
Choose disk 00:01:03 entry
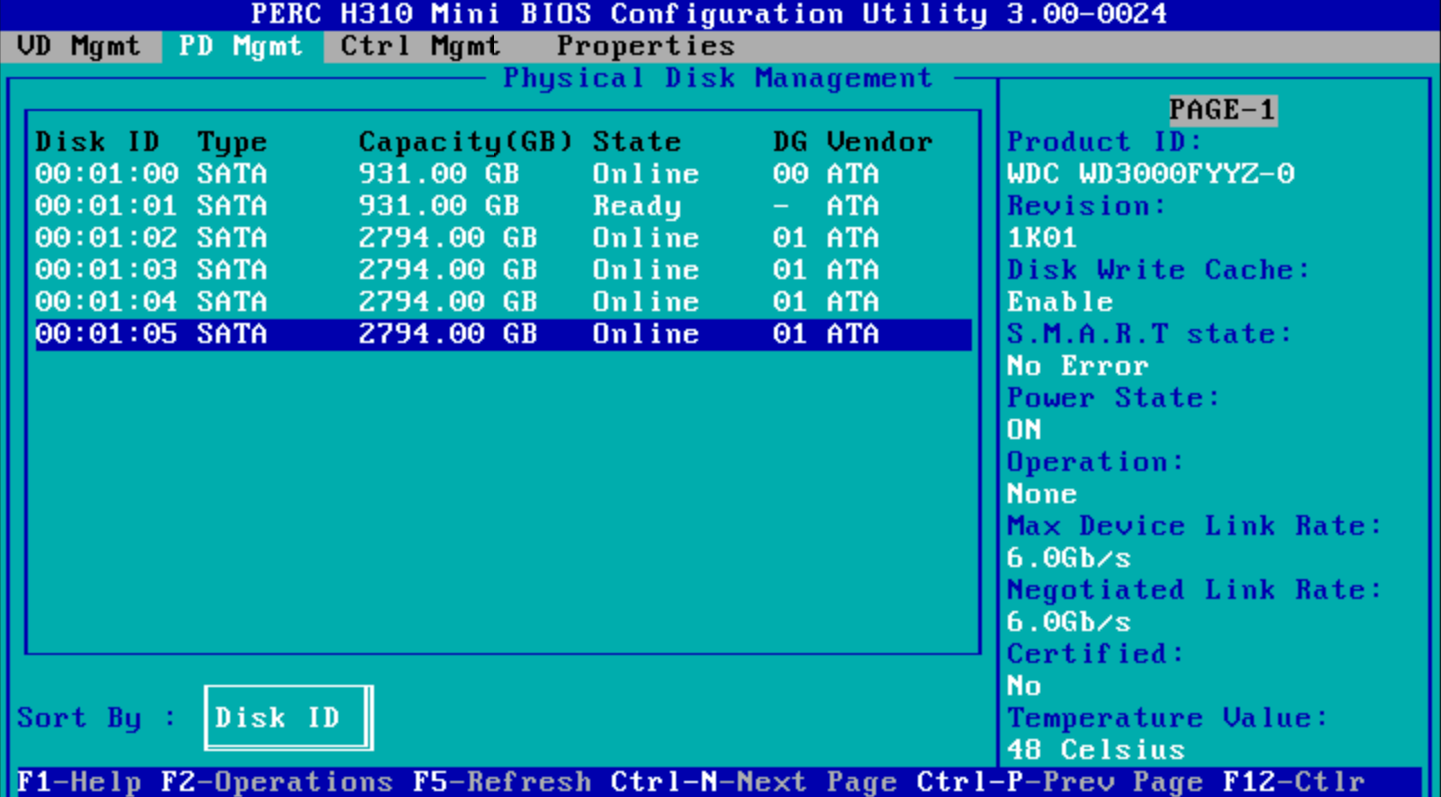click(457, 270)
